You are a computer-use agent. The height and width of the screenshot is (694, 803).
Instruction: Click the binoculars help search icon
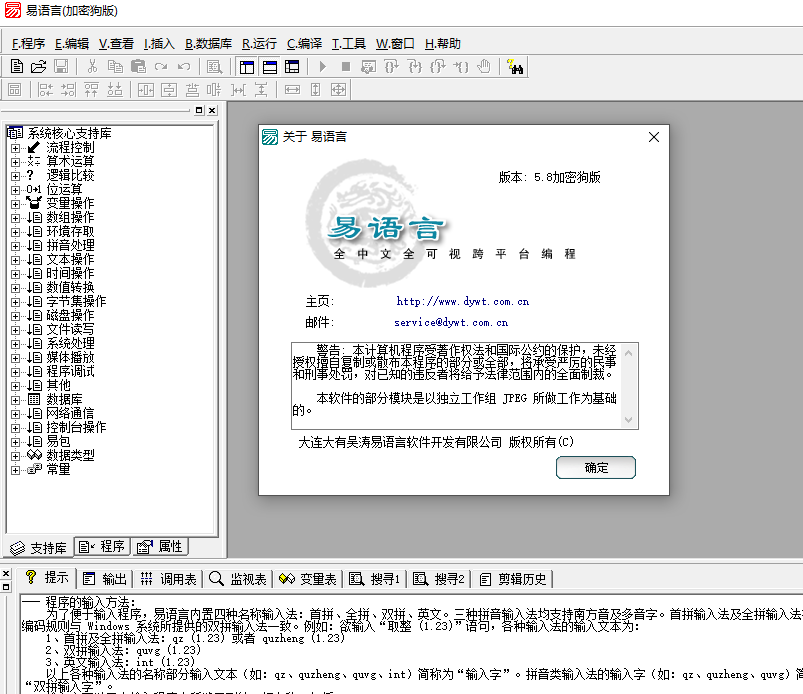515,67
